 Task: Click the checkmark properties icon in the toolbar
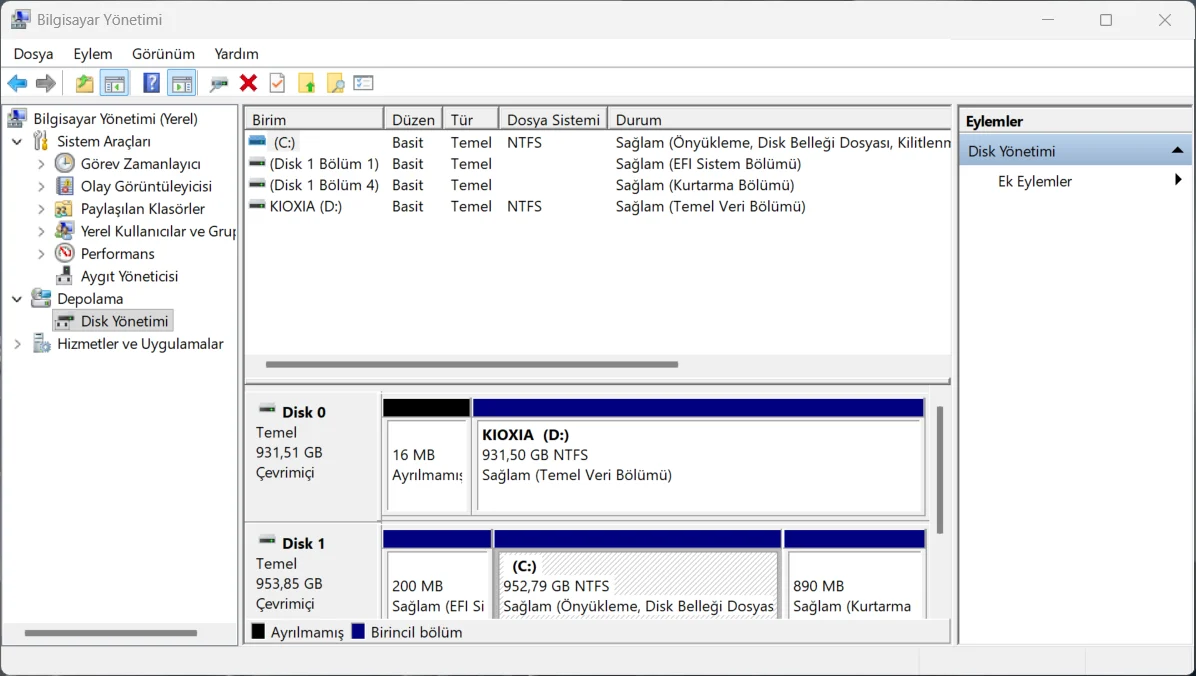[x=277, y=83]
